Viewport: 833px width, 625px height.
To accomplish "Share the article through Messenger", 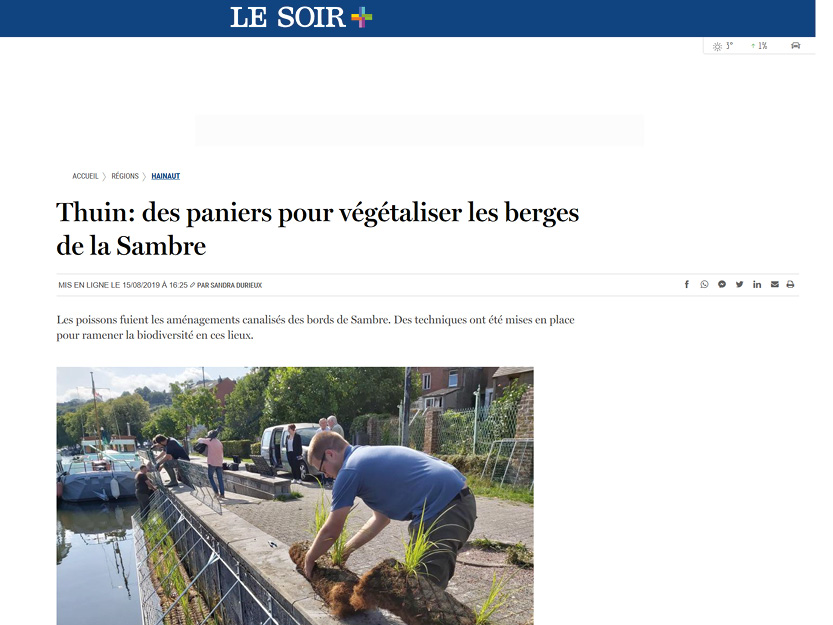I will pos(721,284).
